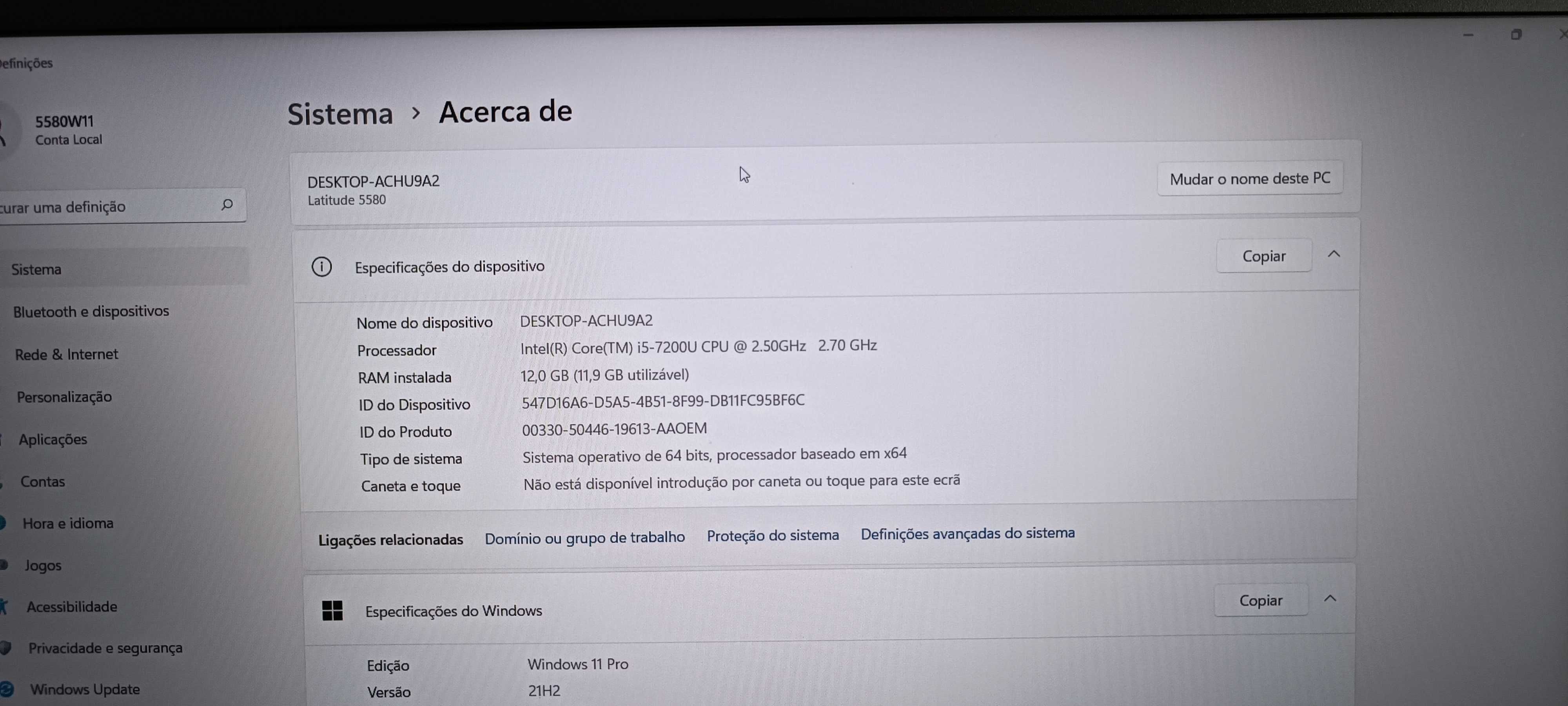The height and width of the screenshot is (706, 1568).
Task: Collapse the Especificações do Windows section chevron
Action: point(1330,599)
